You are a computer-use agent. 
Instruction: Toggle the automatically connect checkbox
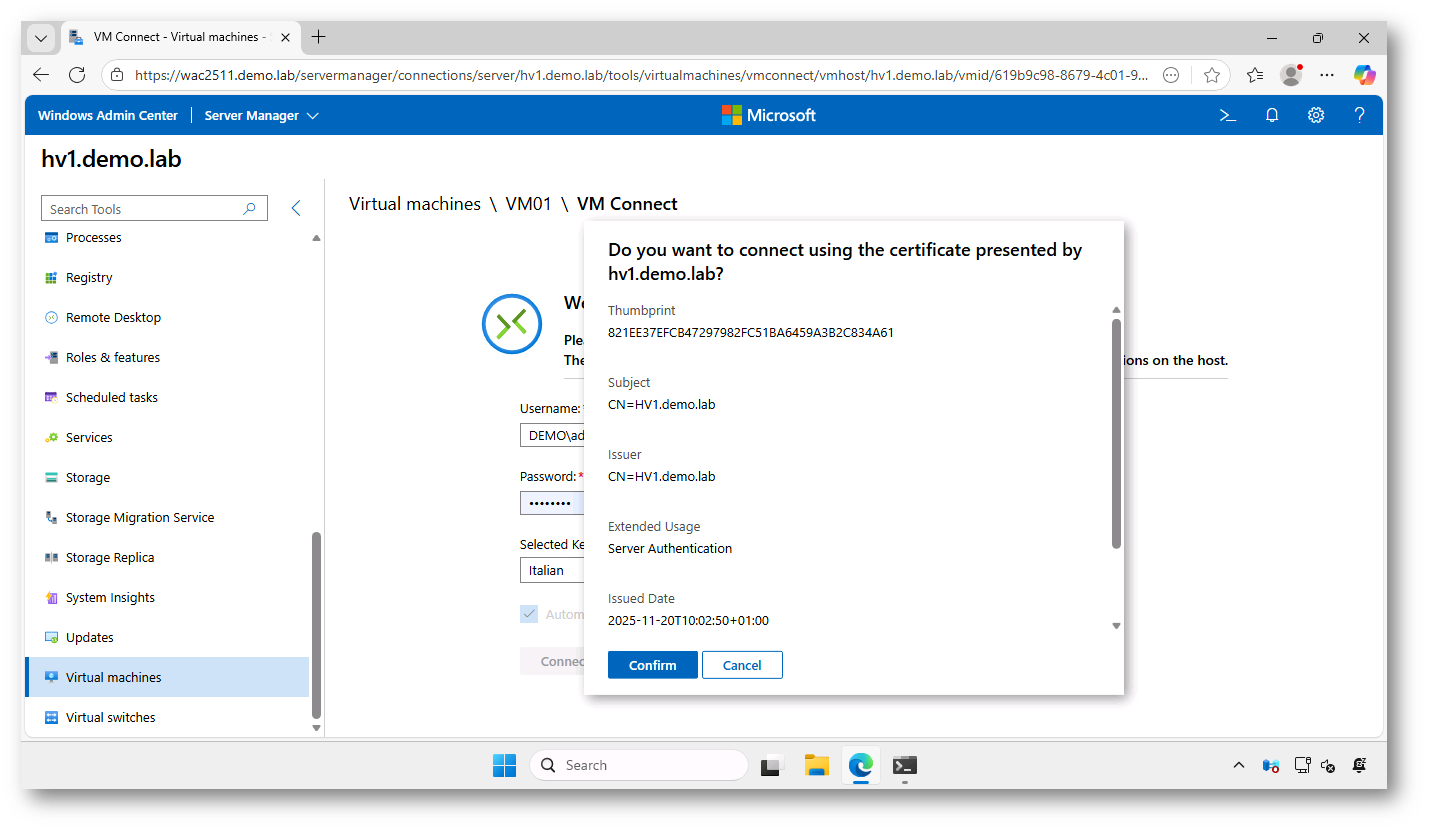tap(529, 614)
